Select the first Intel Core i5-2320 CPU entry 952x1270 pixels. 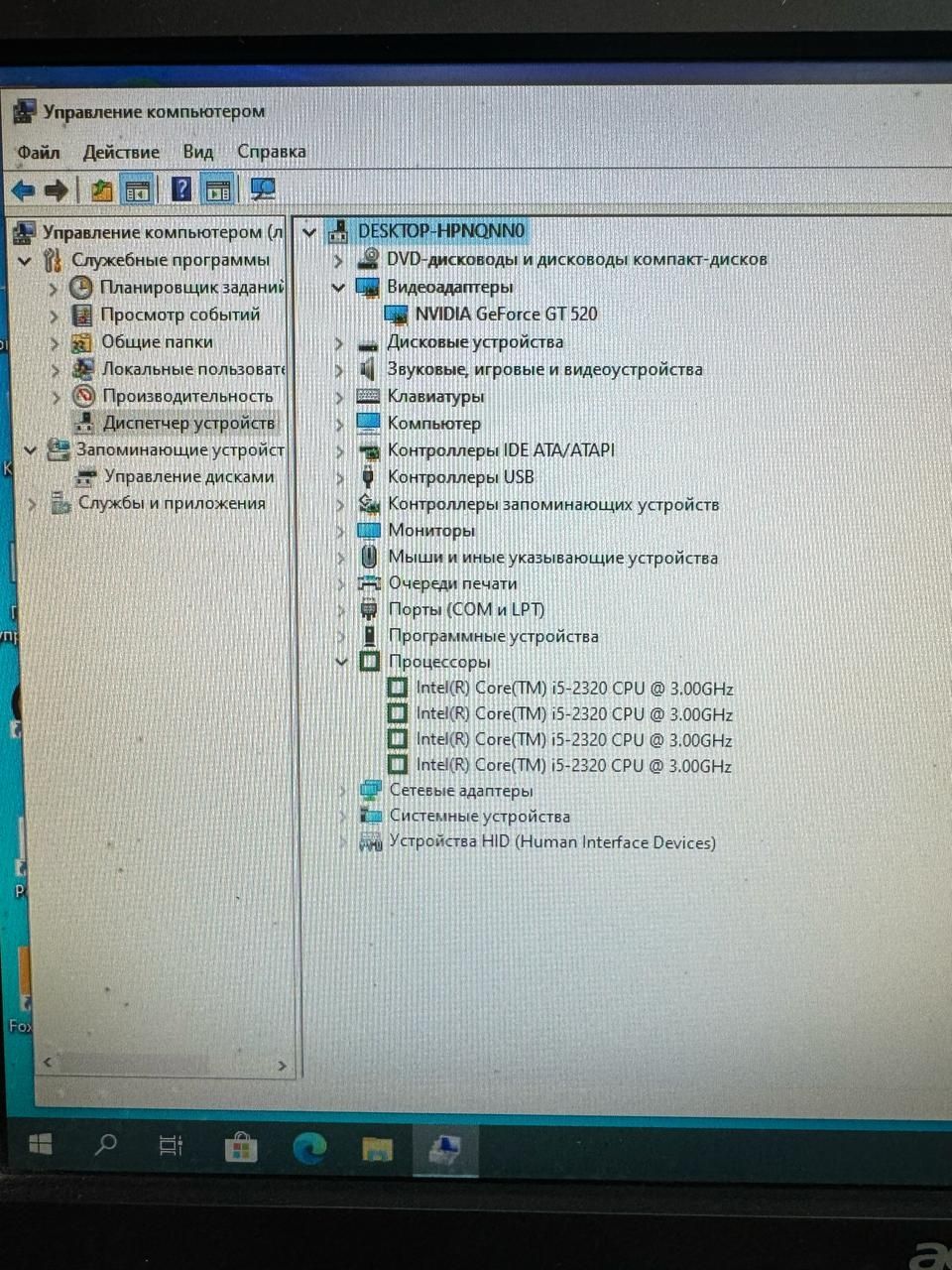(574, 688)
